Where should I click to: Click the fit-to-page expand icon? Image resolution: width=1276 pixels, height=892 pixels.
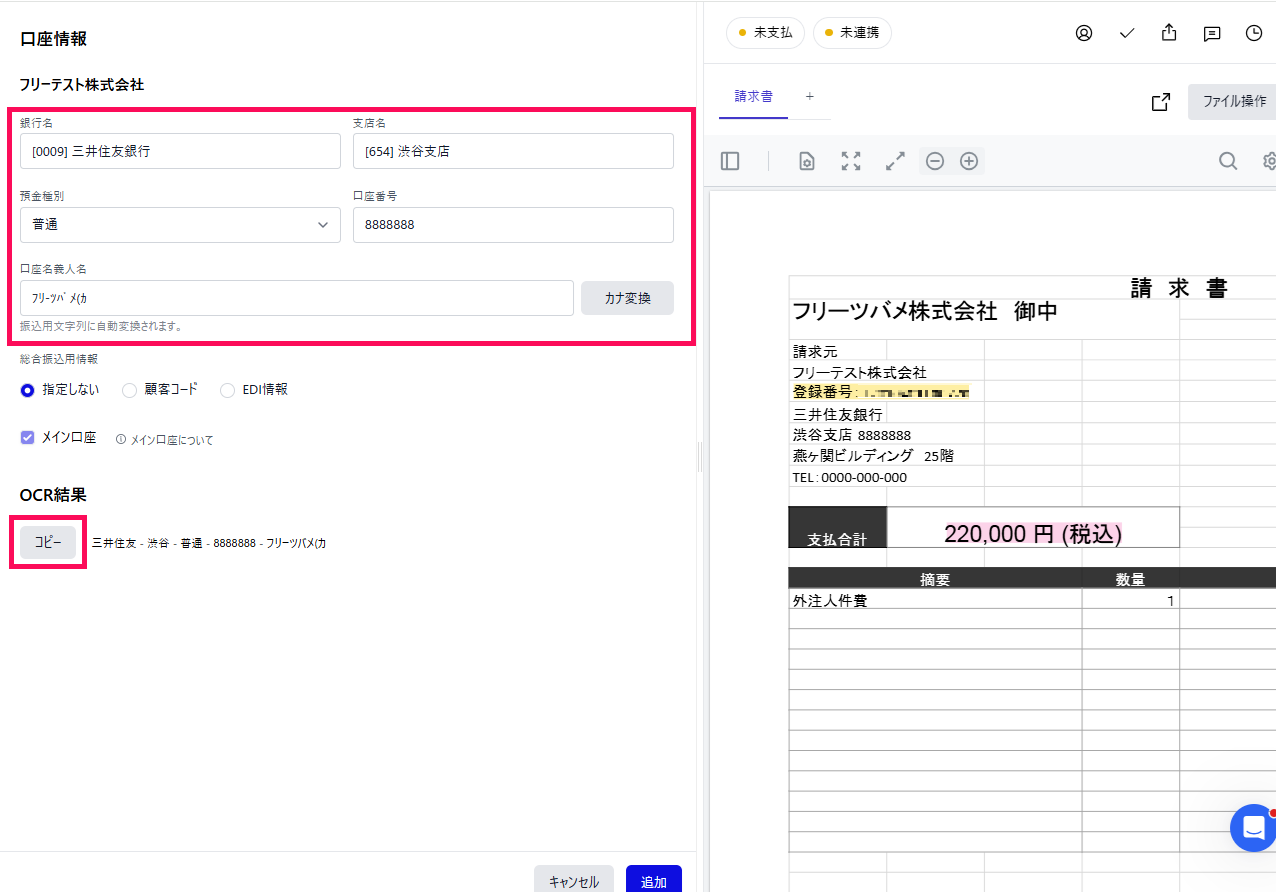pyautogui.click(x=851, y=161)
